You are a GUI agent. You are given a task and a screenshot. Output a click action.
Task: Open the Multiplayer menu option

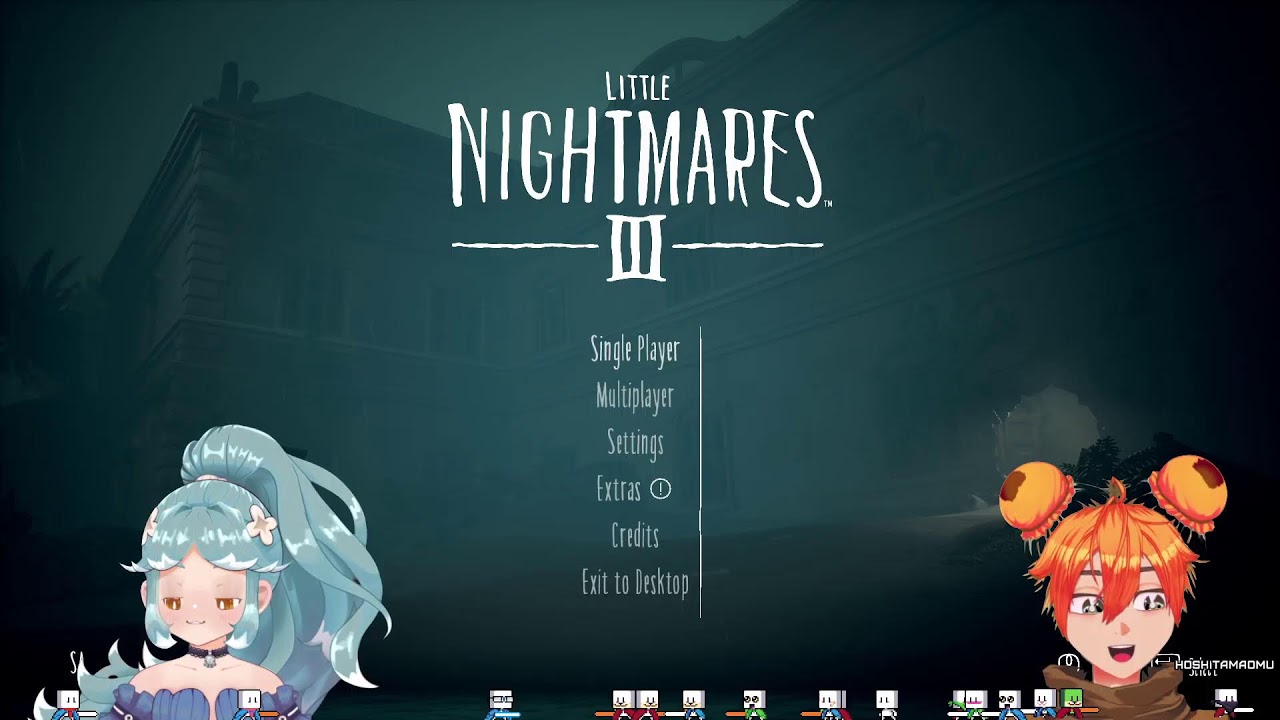click(x=635, y=396)
